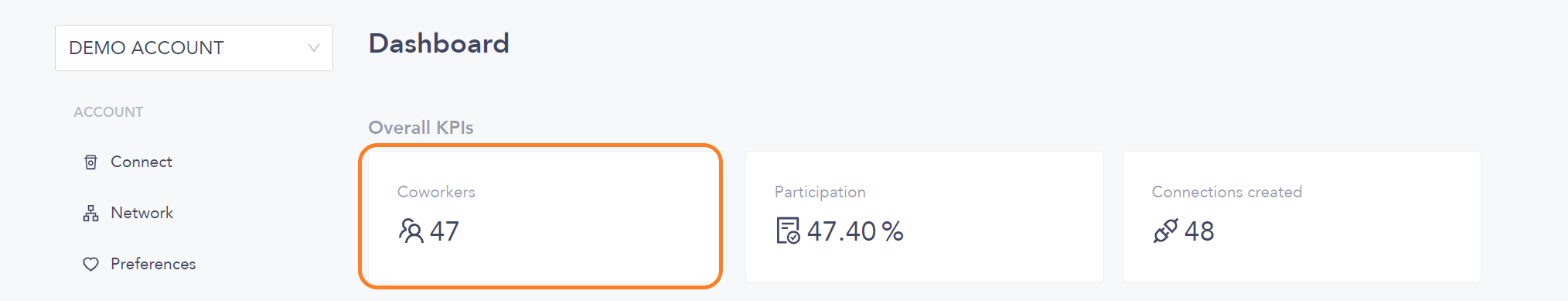Go to the Network sidebar item
The height and width of the screenshot is (301, 1568).
(x=141, y=213)
